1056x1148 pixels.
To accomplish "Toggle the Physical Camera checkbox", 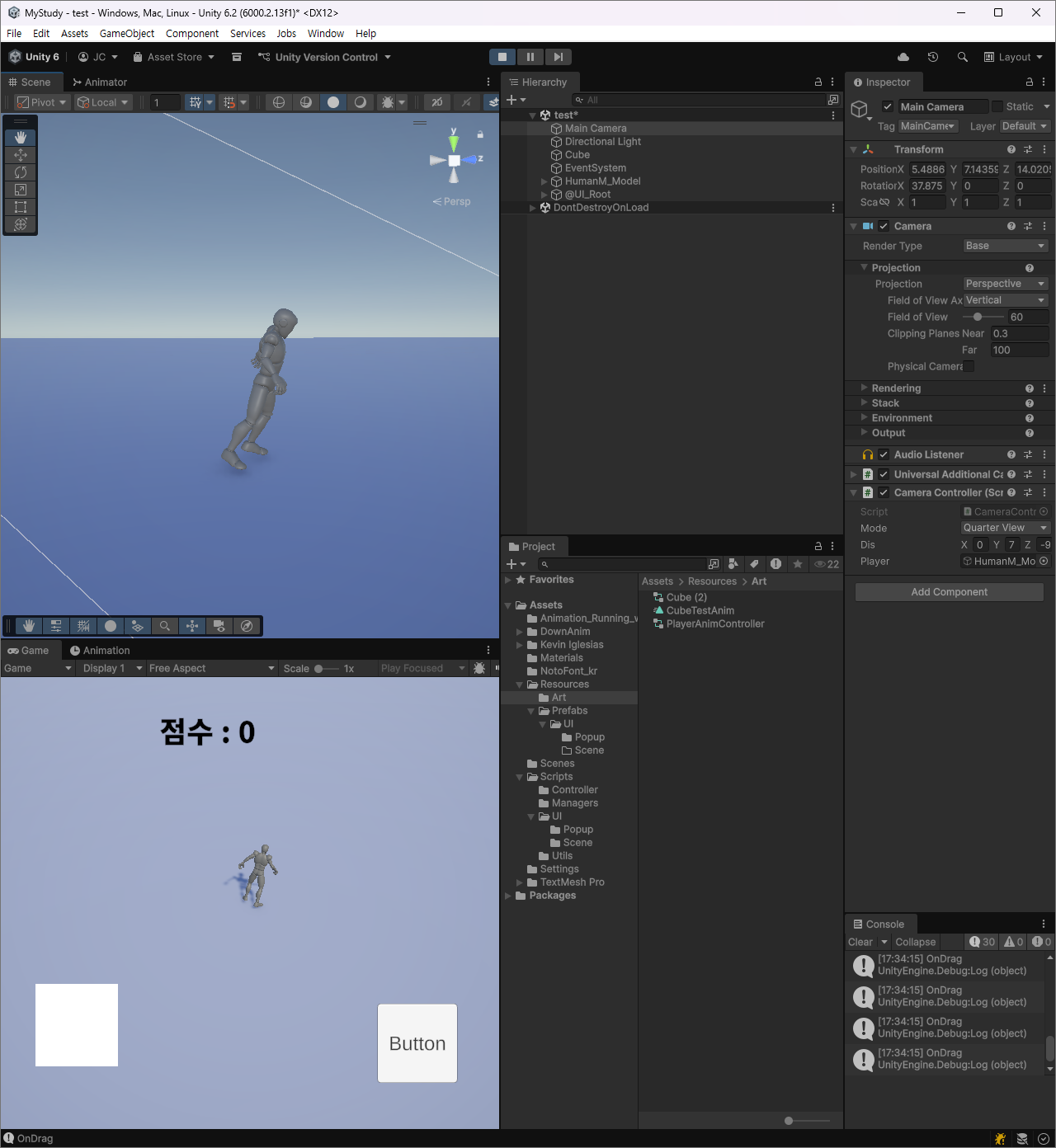I will [x=969, y=366].
